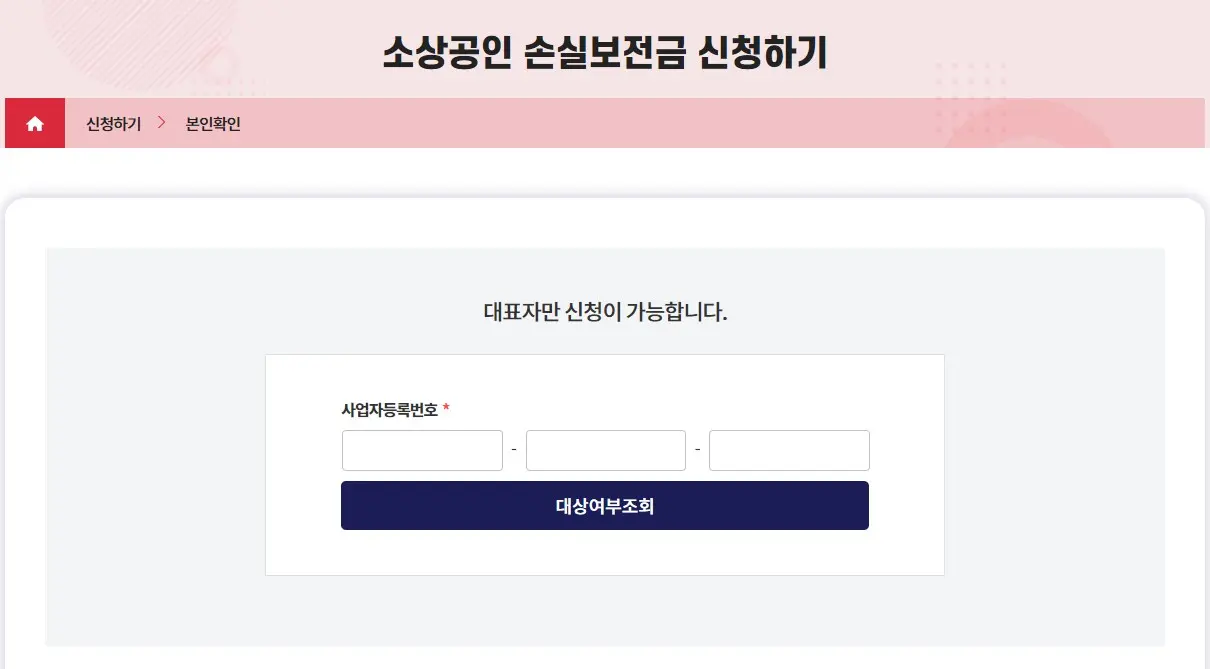This screenshot has width=1210, height=669.
Task: Click the dark navy submit bar labeled 대상여부조회
Action: [605, 505]
